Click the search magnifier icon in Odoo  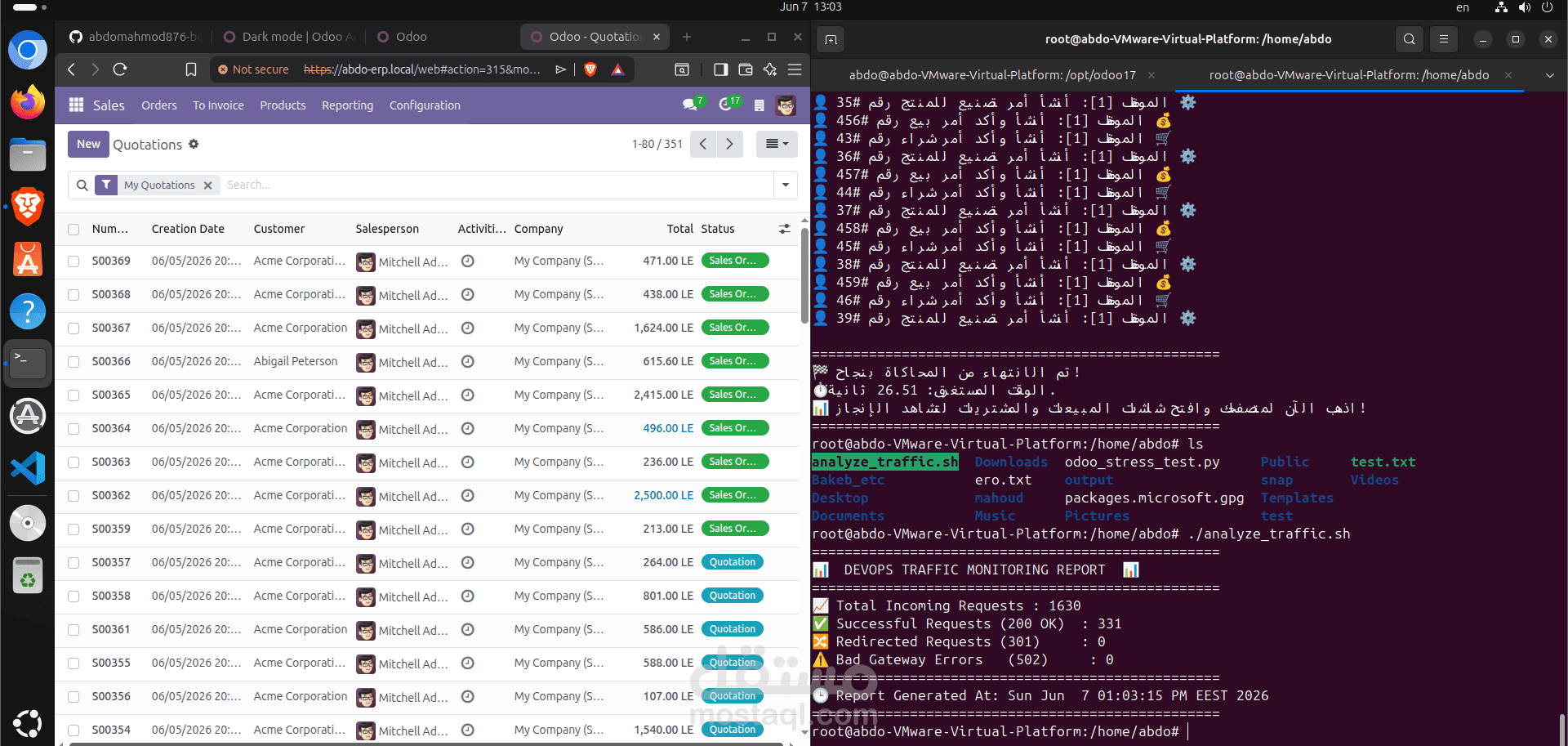pyautogui.click(x=82, y=185)
